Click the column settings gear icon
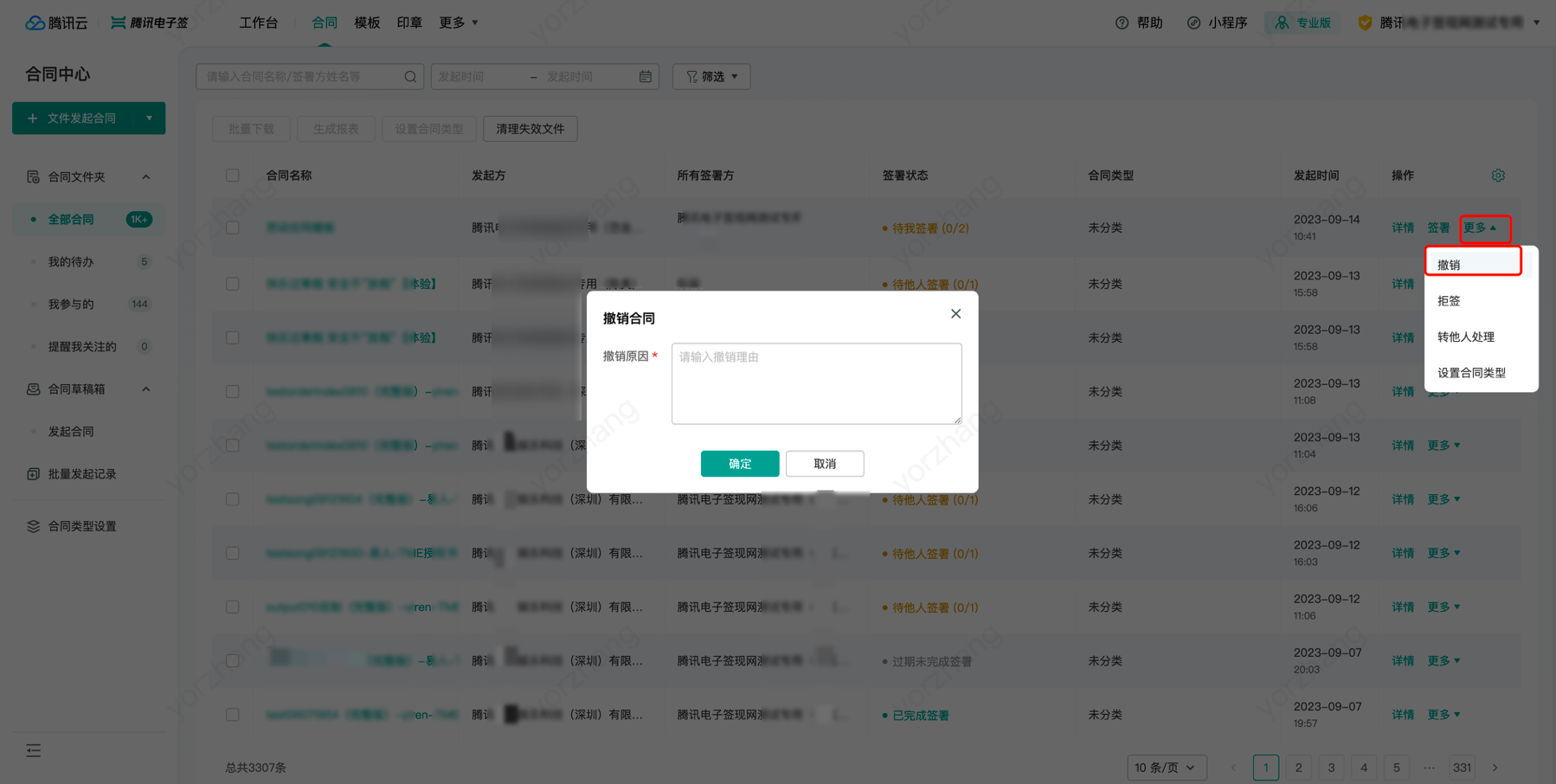1556x784 pixels. coord(1498,176)
